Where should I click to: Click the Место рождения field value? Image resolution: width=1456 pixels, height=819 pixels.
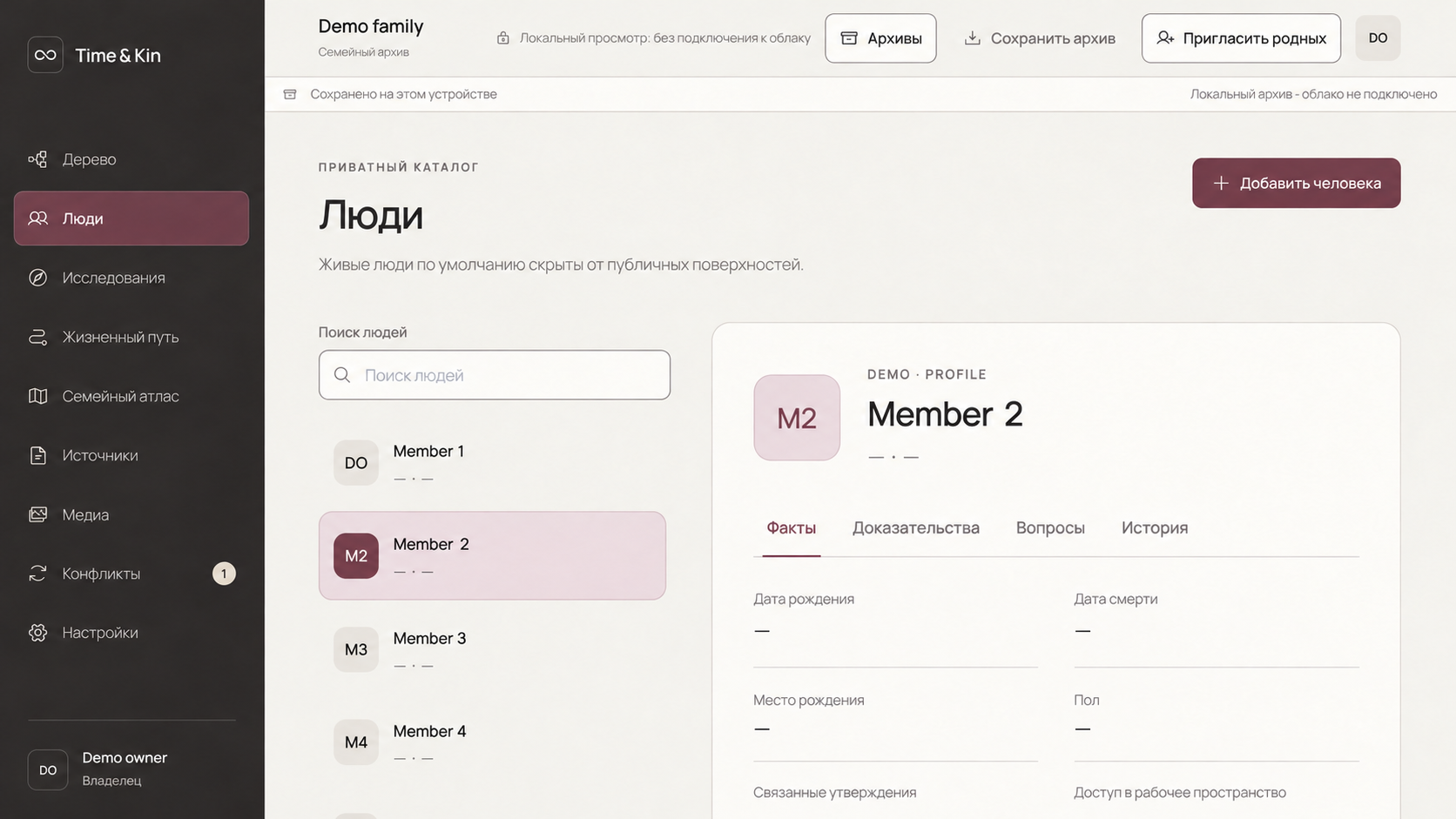[x=762, y=728]
